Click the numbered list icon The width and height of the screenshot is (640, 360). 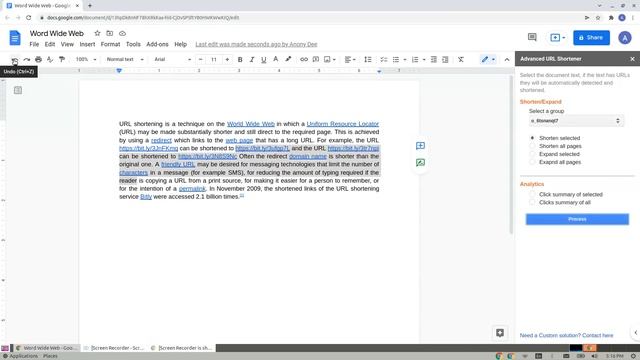(x=415, y=60)
